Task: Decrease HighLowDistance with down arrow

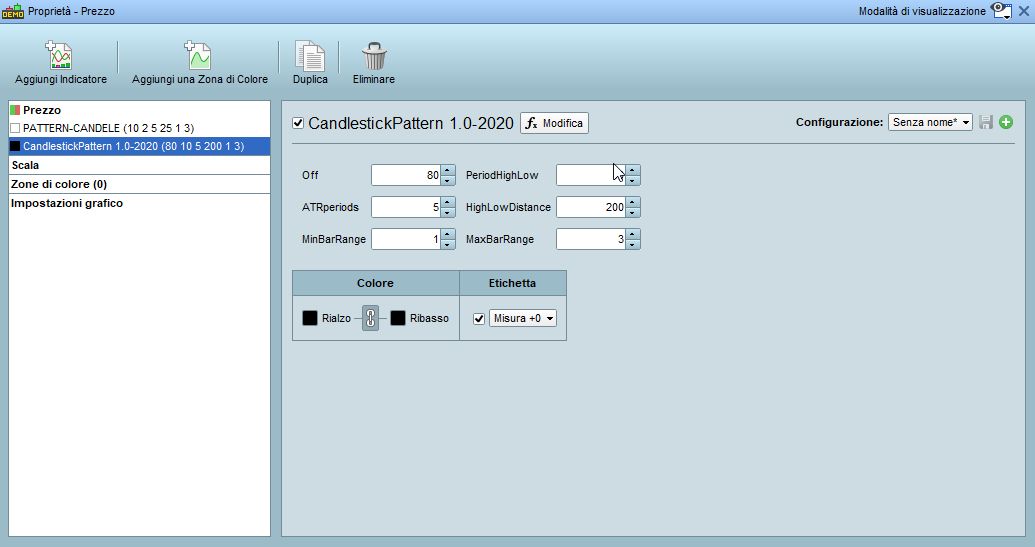Action: pyautogui.click(x=632, y=212)
